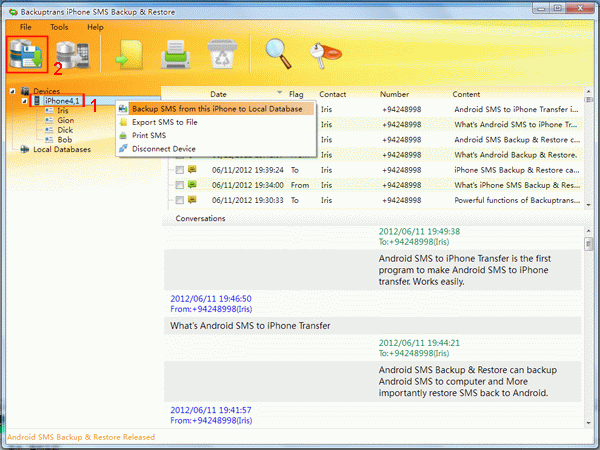Open the Tools menu
The width and height of the screenshot is (600, 450).
click(59, 27)
